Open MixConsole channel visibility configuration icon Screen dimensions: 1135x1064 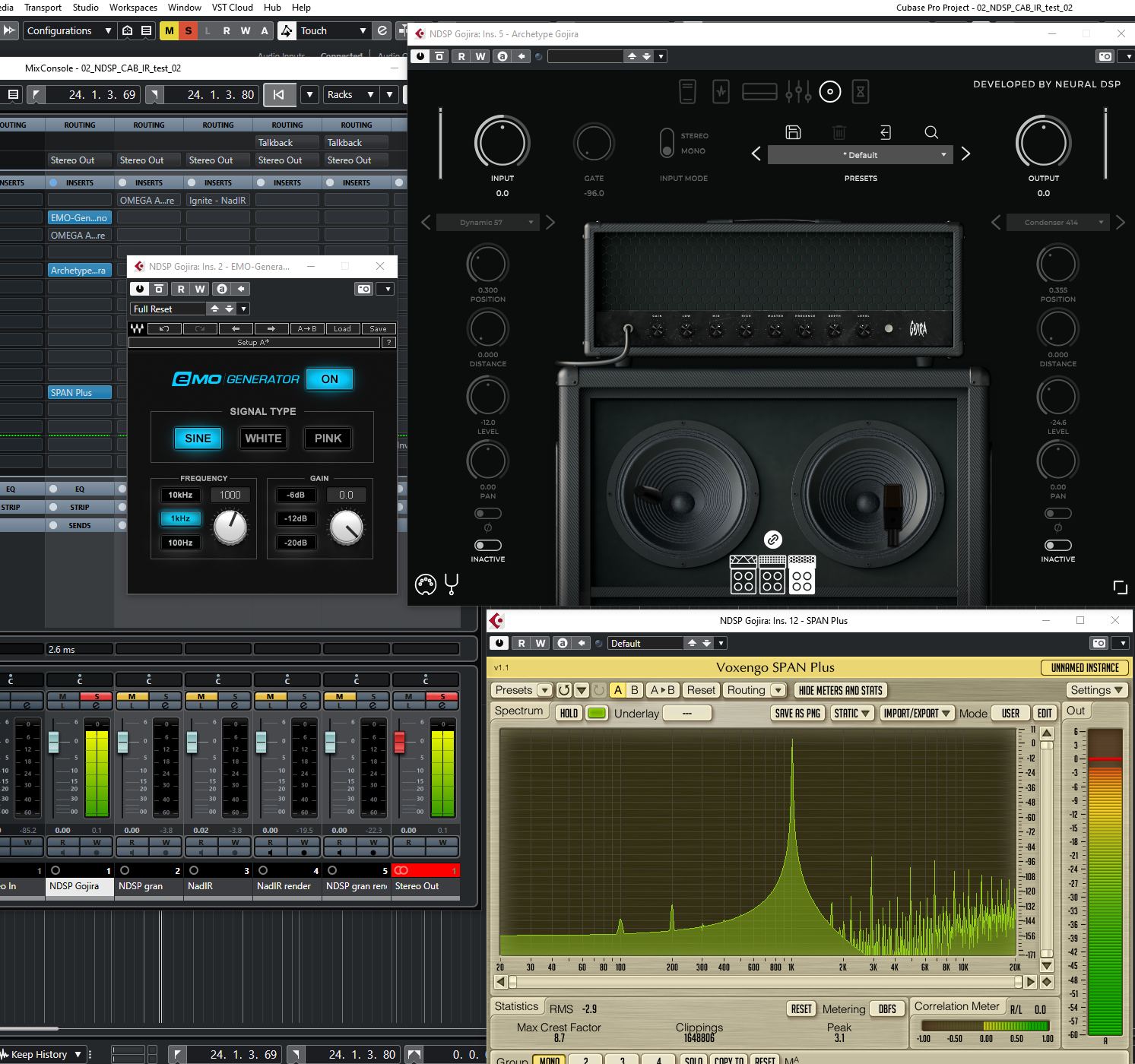(x=13, y=95)
